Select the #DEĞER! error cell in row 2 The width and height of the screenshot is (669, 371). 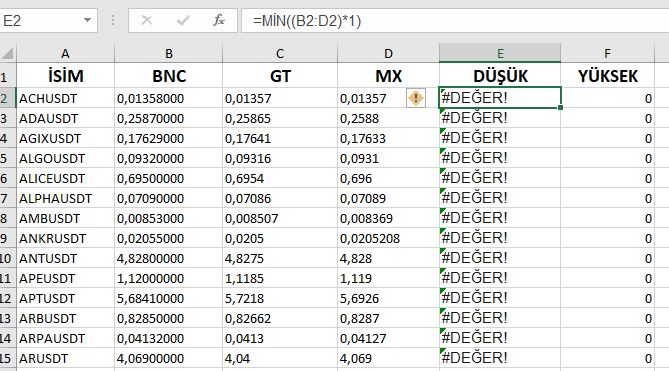pos(500,98)
